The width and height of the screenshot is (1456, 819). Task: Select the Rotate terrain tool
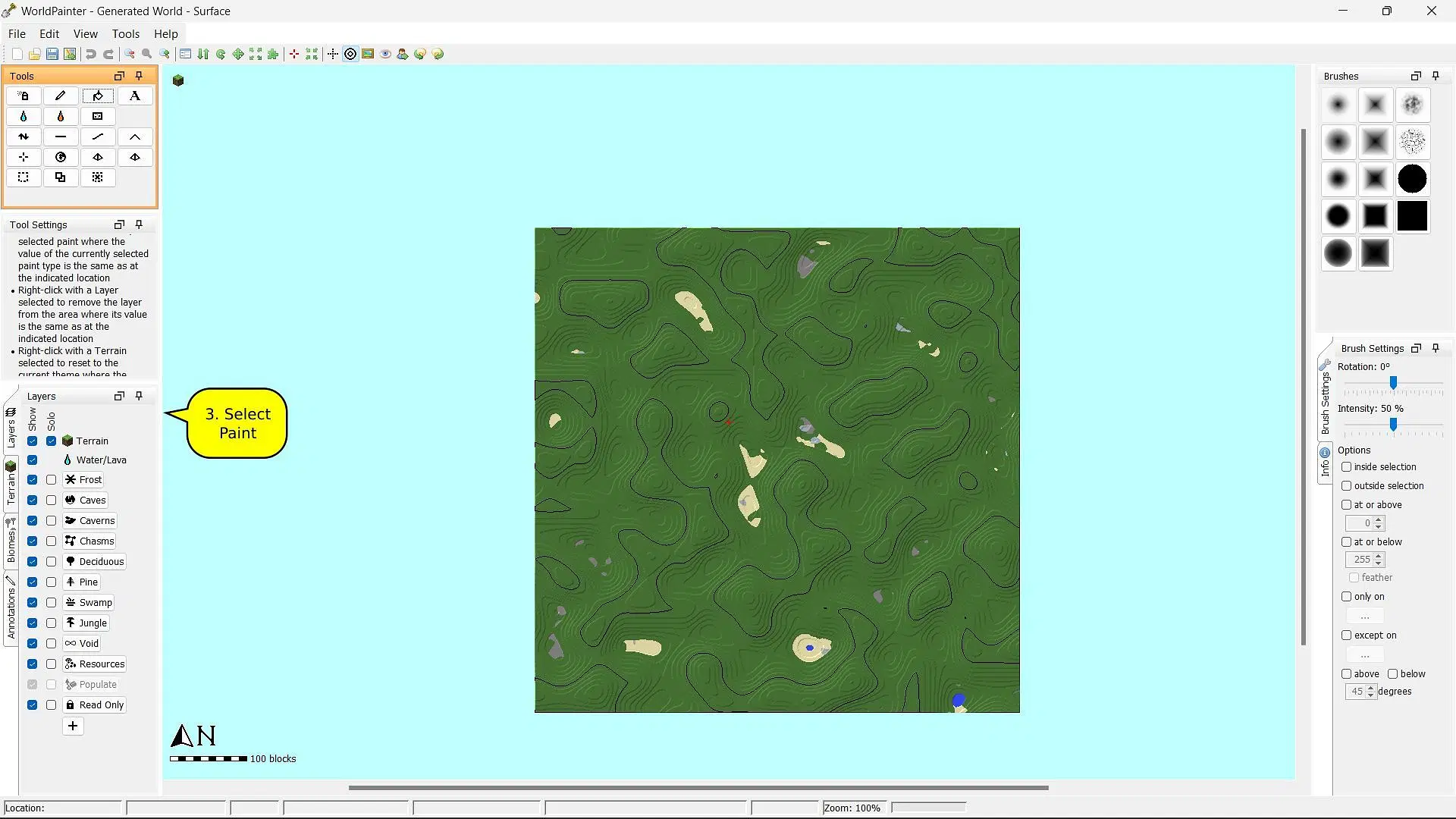click(60, 157)
